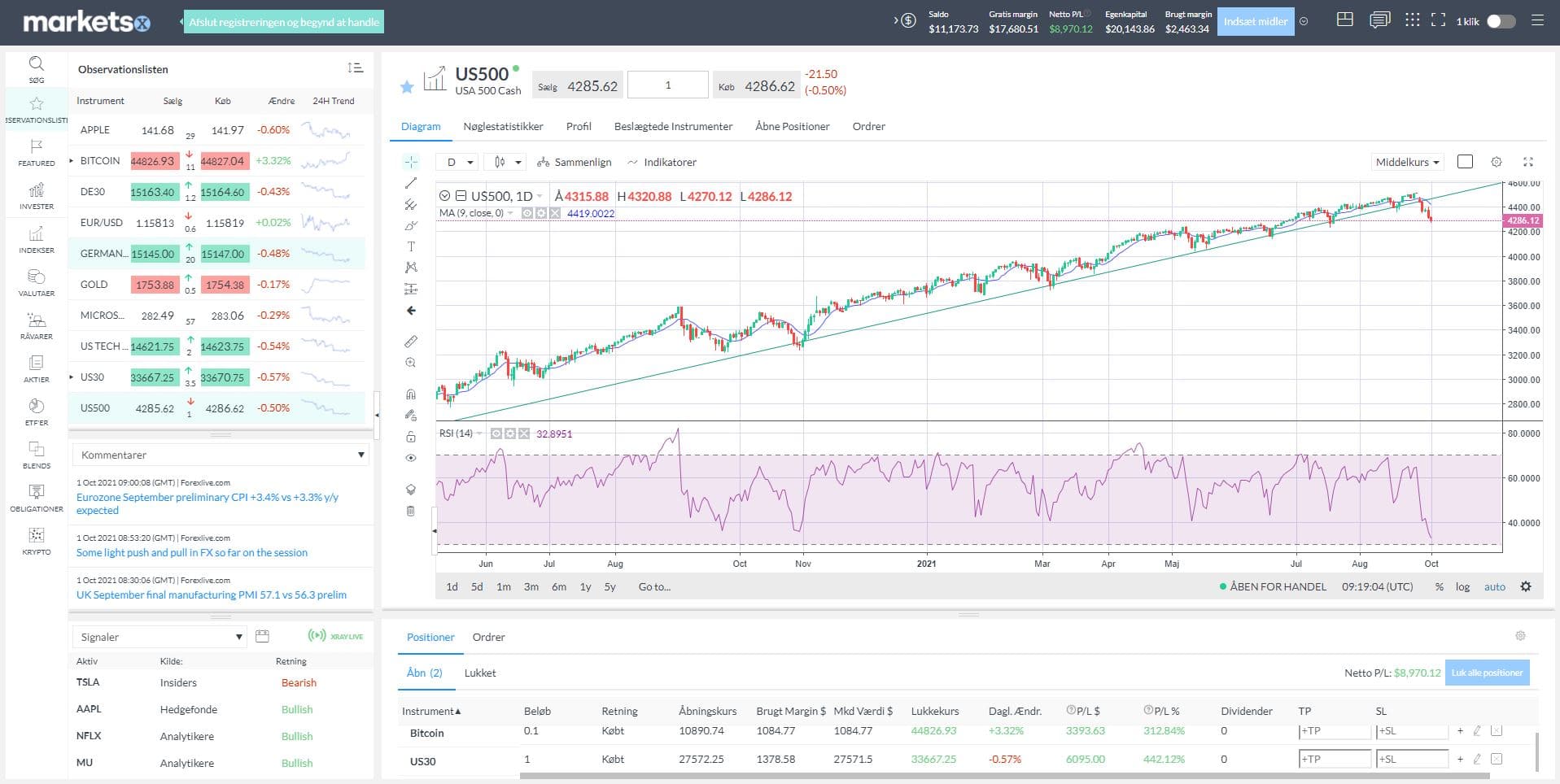The width and height of the screenshot is (1560, 784).
Task: Switch to Profil tab
Action: 579,126
